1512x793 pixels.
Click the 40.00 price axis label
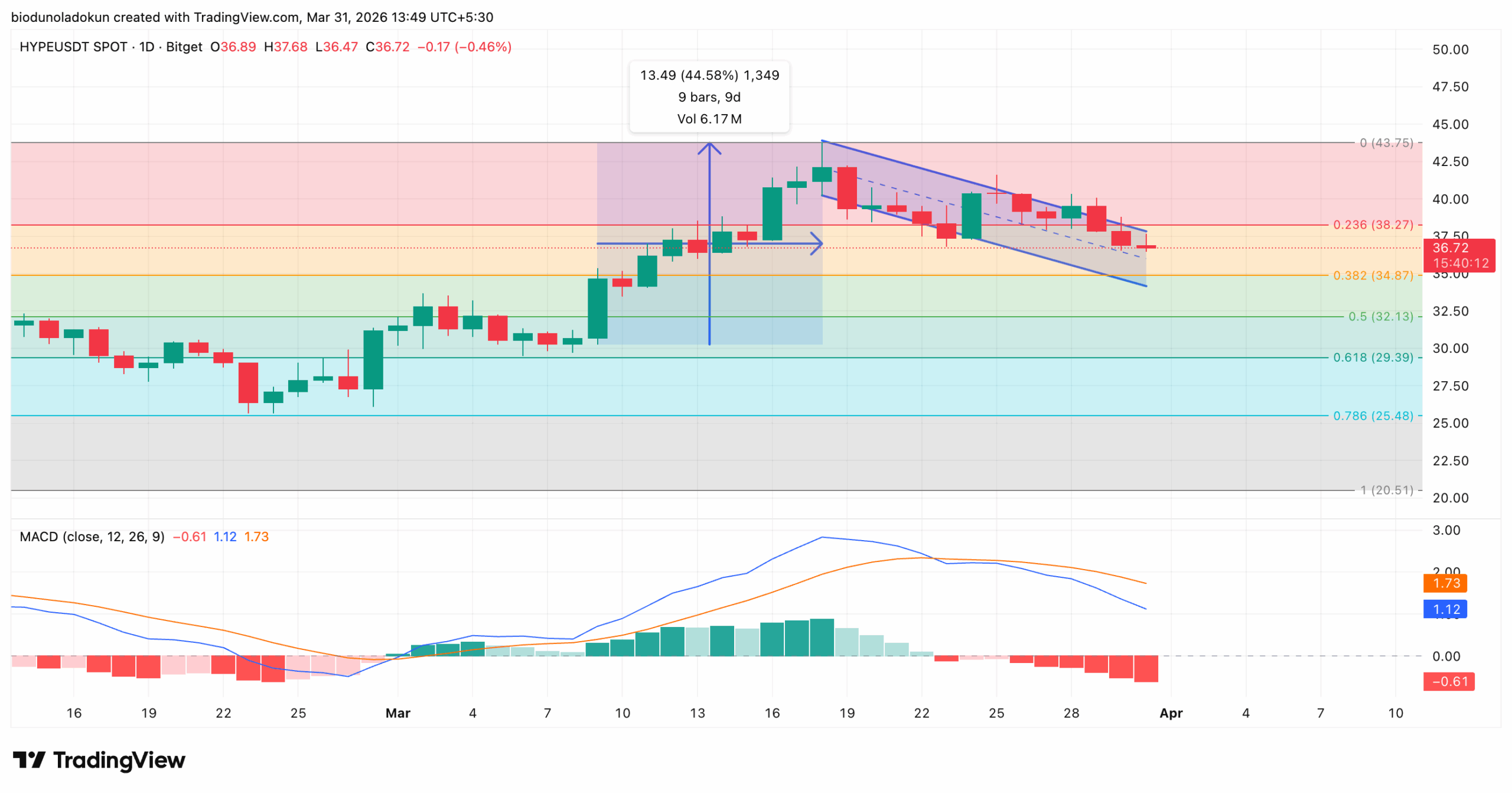pos(1450,199)
